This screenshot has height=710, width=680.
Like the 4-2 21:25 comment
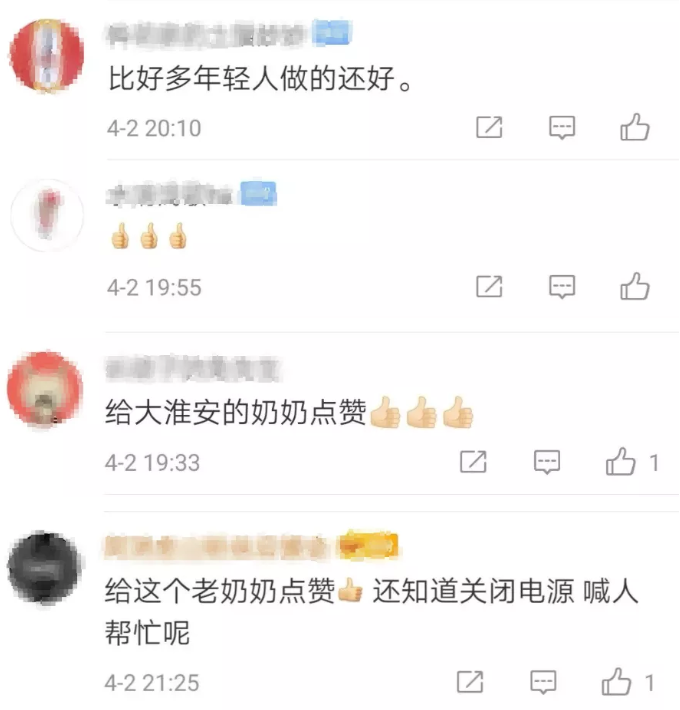[x=616, y=681]
